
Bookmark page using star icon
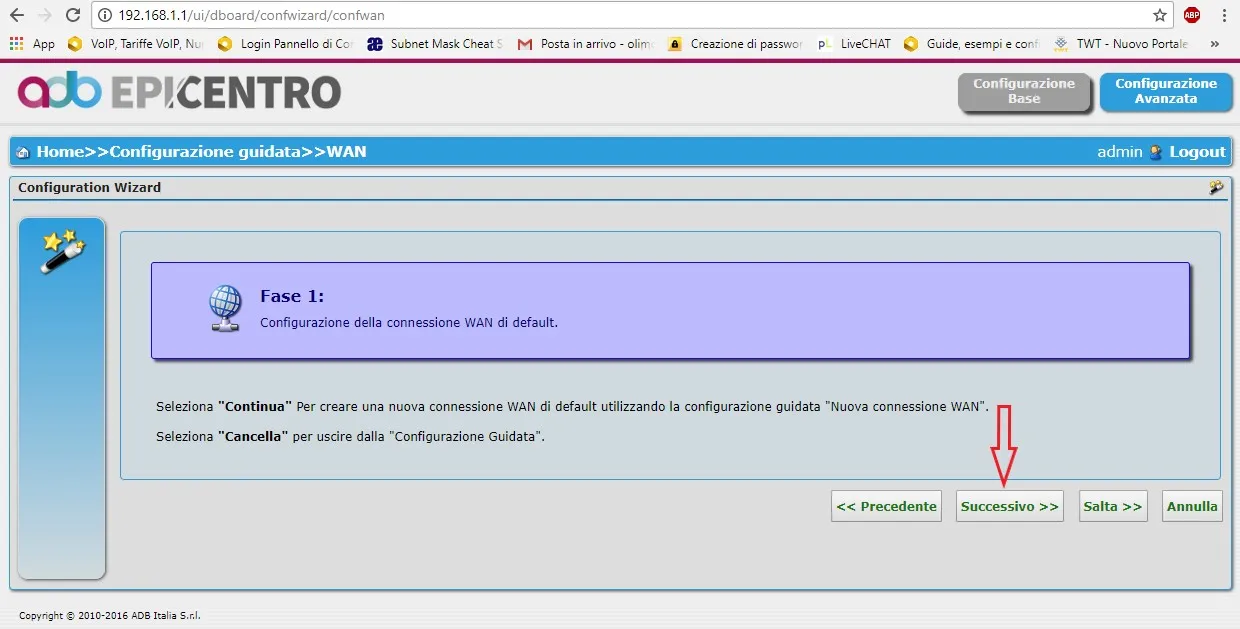tap(1159, 16)
